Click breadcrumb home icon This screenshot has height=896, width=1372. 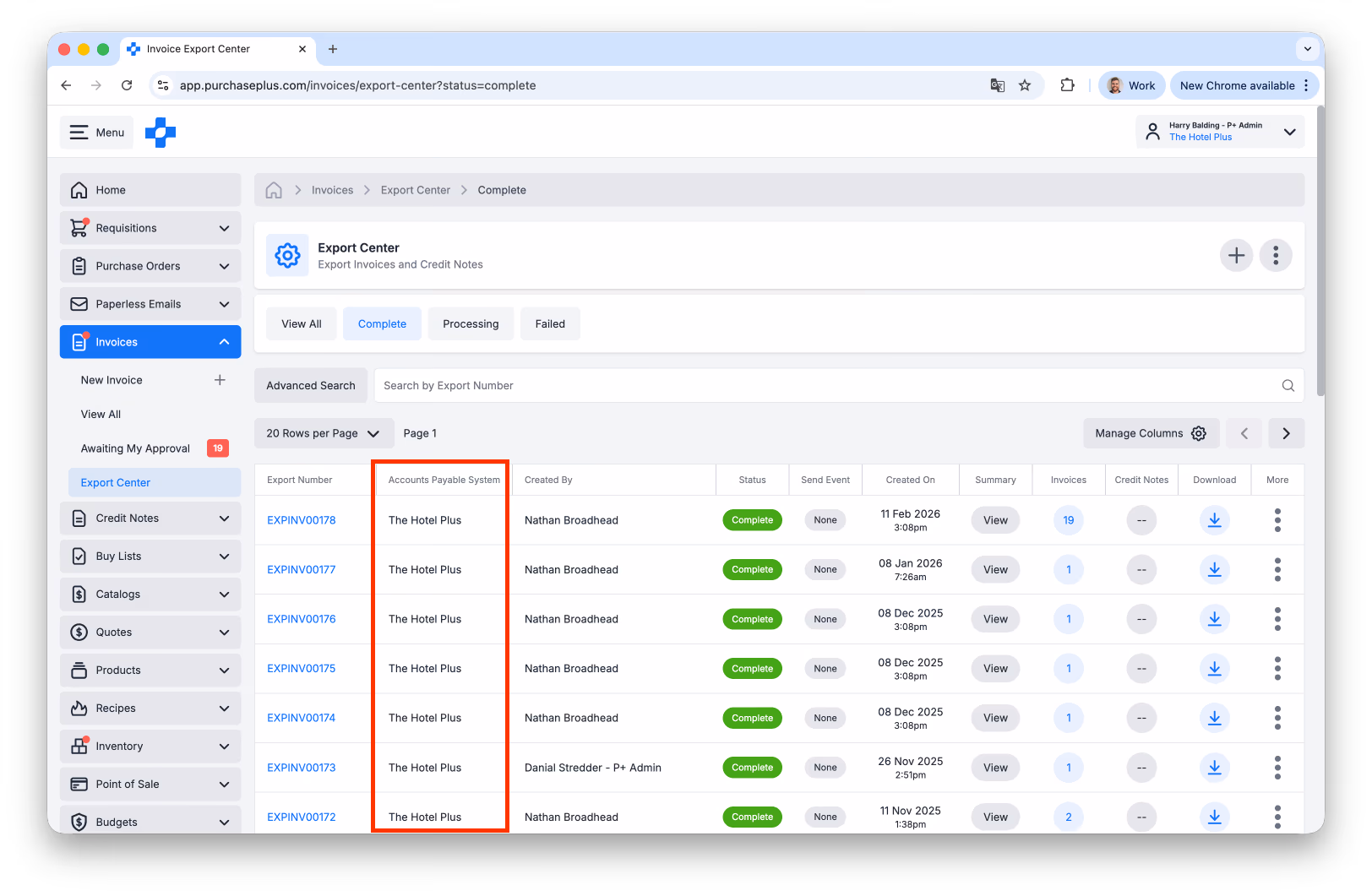pyautogui.click(x=274, y=190)
